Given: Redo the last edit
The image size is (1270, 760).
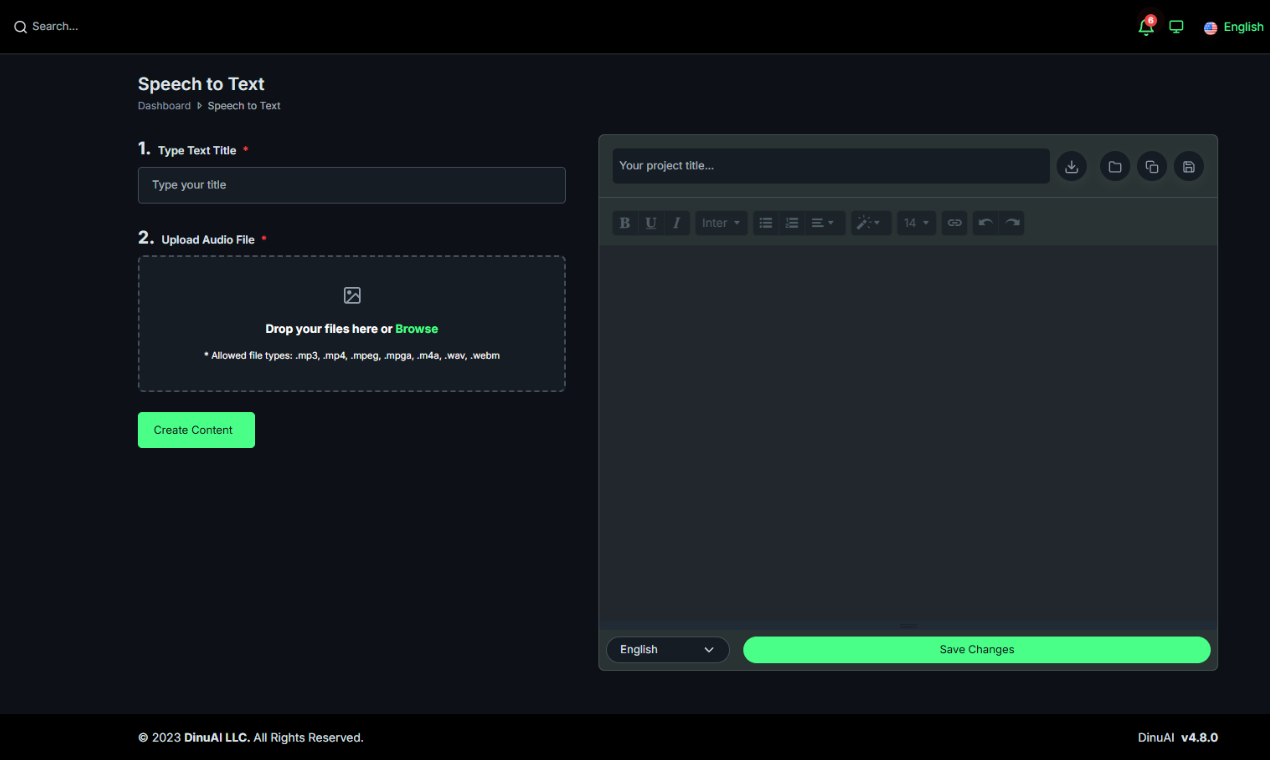Looking at the screenshot, I should click(1011, 222).
